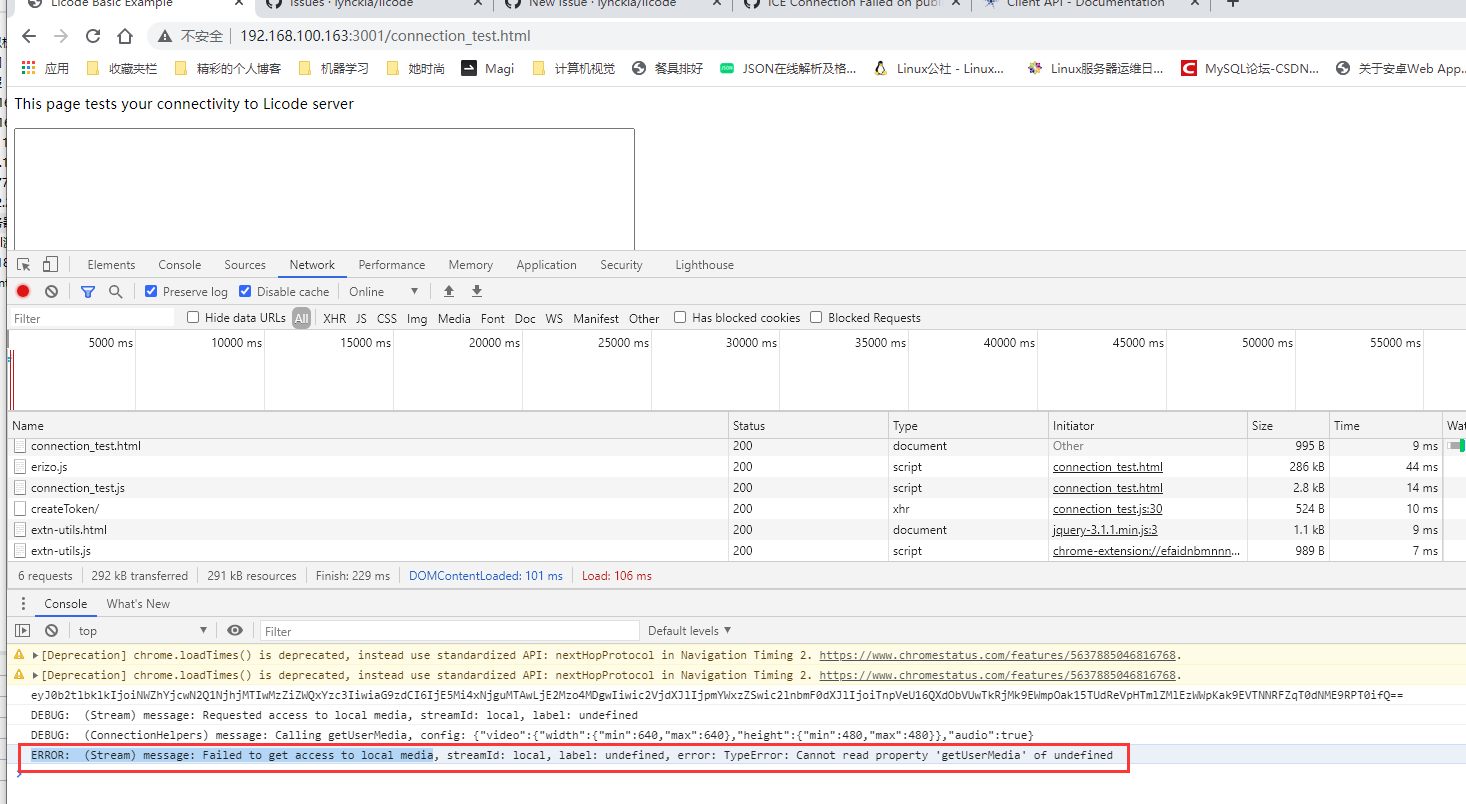The image size is (1466, 804).
Task: Open the Magi bookmark
Action: tap(488, 68)
